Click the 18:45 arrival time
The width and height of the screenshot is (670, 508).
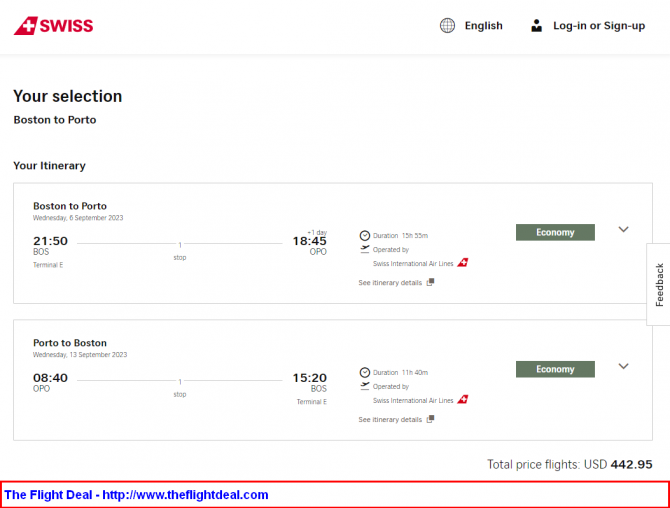point(309,241)
